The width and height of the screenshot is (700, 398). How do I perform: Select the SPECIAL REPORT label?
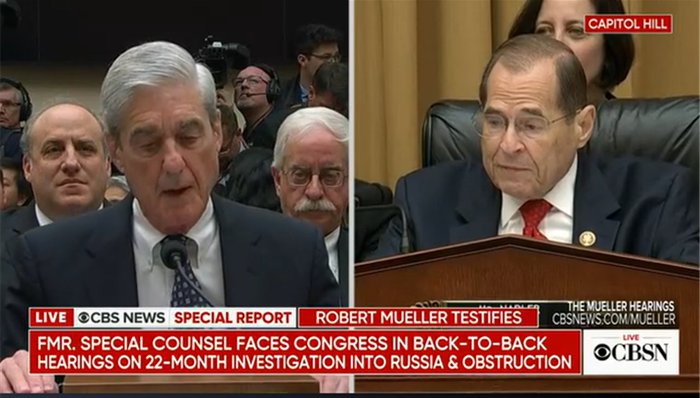233,318
